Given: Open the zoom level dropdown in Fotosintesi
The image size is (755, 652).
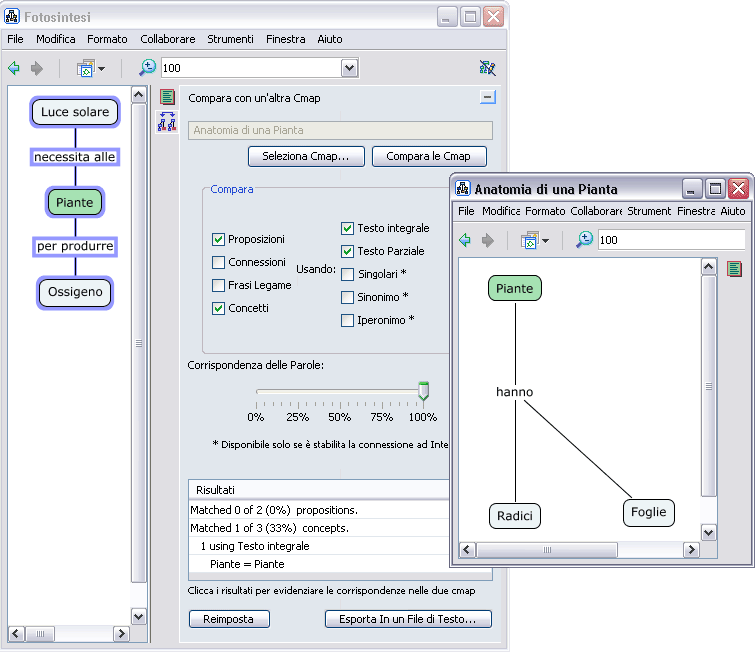Looking at the screenshot, I should pos(349,68).
